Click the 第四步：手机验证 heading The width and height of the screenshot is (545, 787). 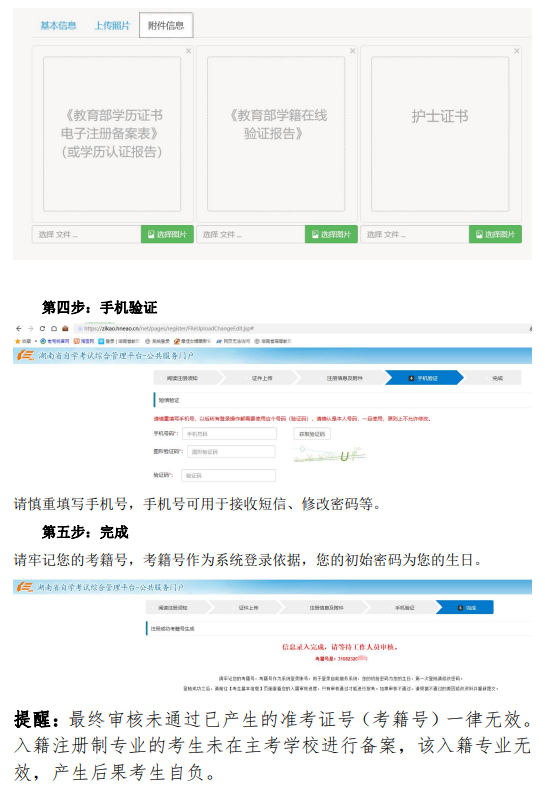coord(99,307)
